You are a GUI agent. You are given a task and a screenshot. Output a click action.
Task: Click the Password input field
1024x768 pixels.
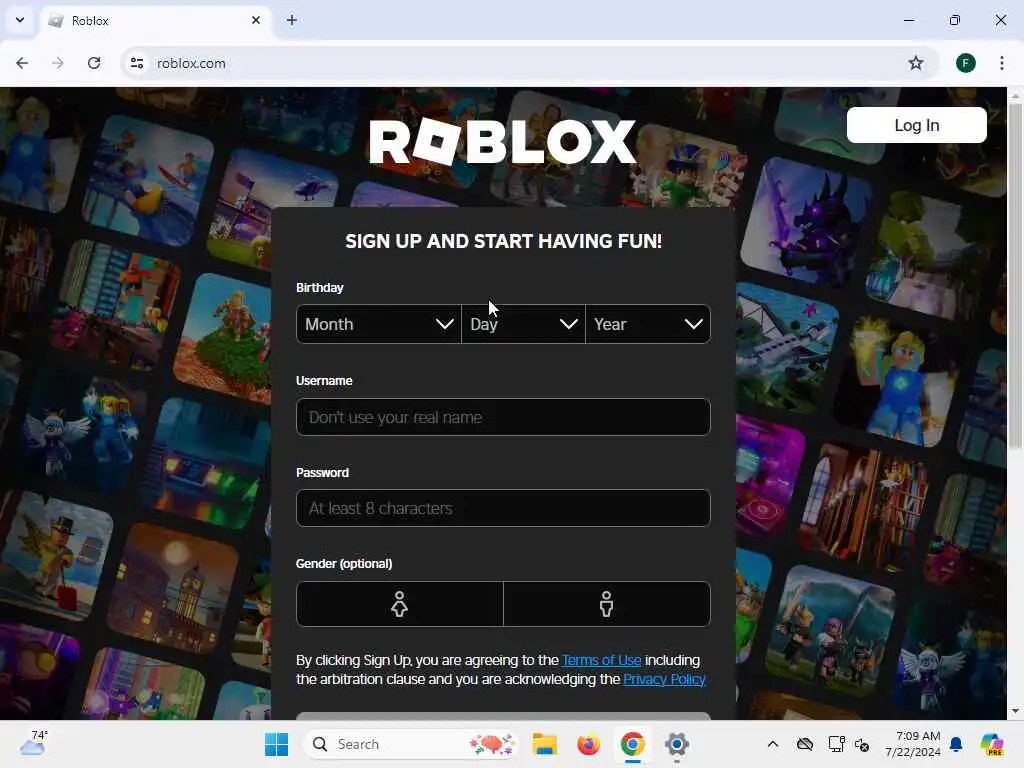[x=503, y=508]
